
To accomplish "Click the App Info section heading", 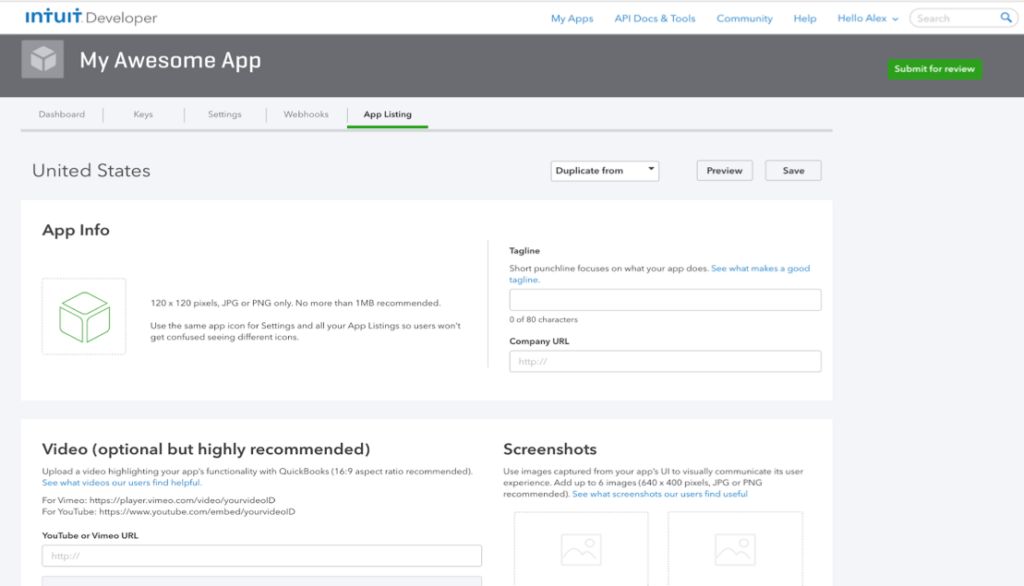I will (x=76, y=230).
